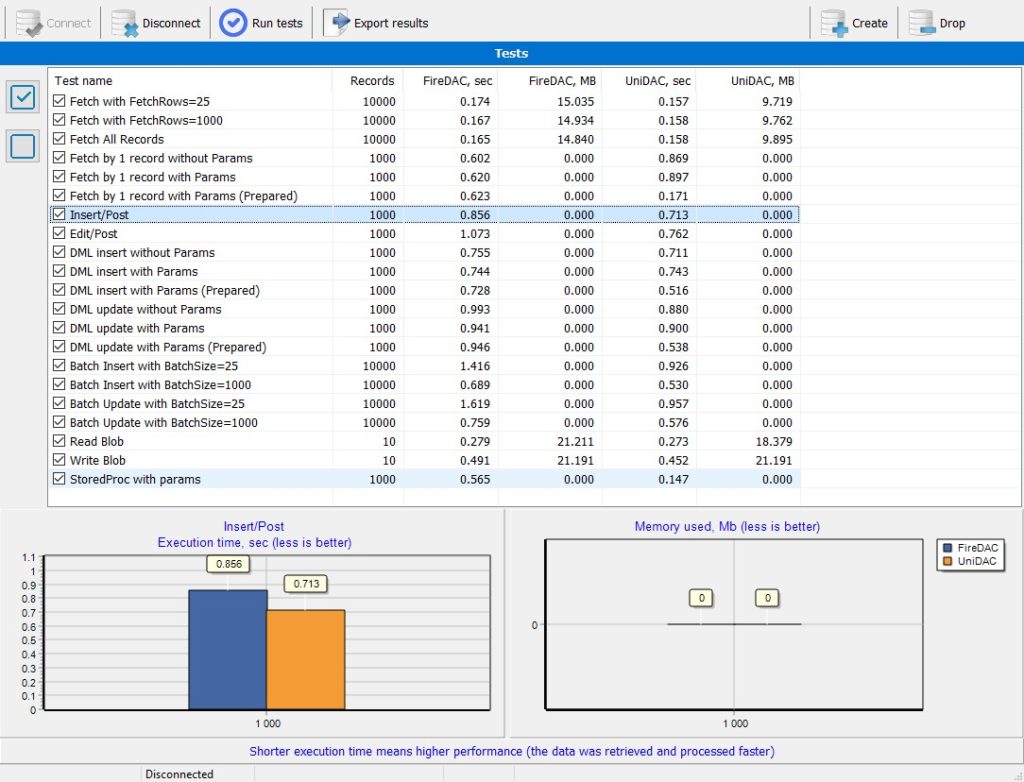Toggle Batch Insert with BatchSize=25 checkbox
Image resolution: width=1024 pixels, height=782 pixels.
tap(59, 366)
